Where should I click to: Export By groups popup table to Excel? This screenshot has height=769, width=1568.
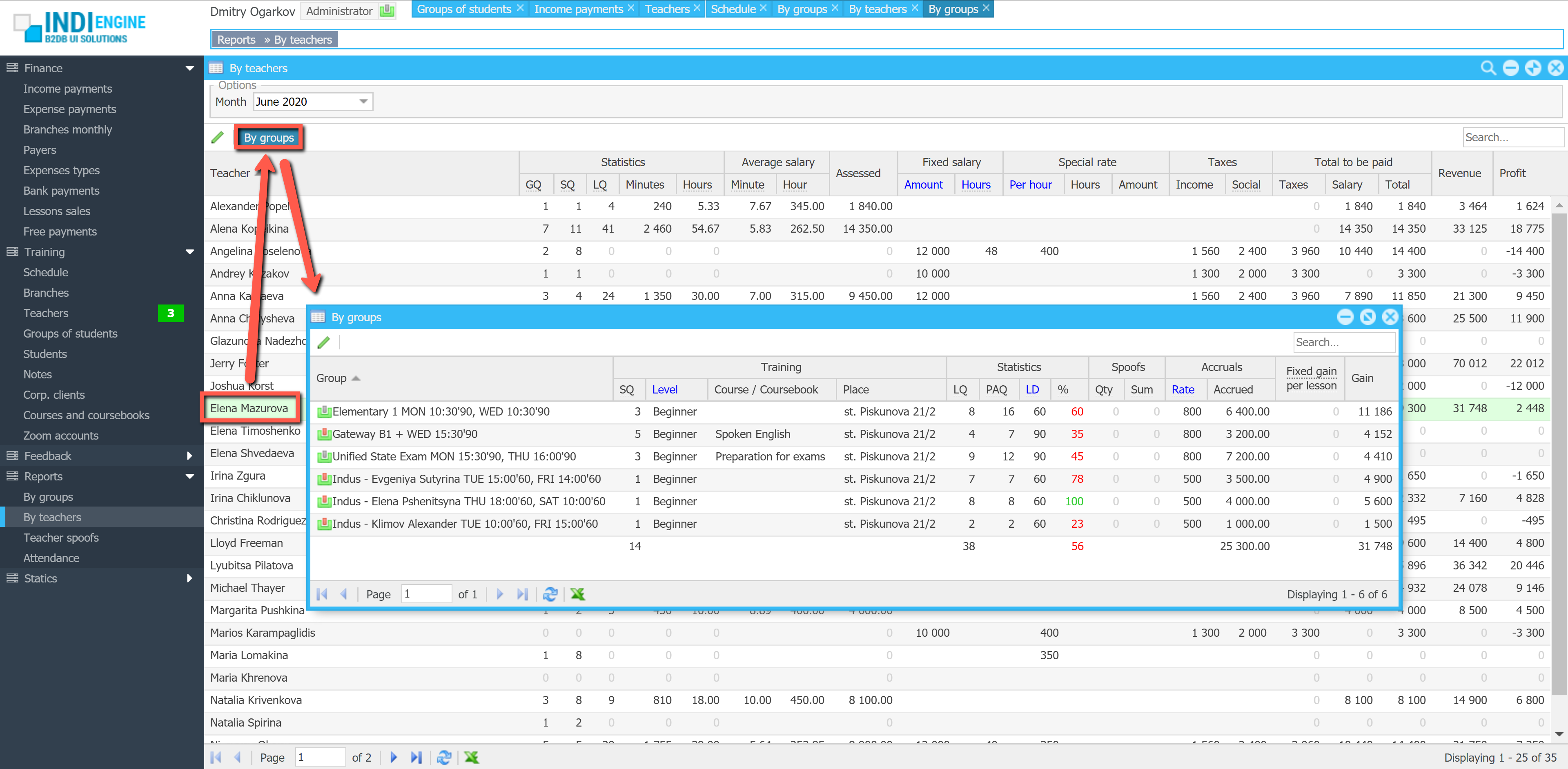point(578,594)
